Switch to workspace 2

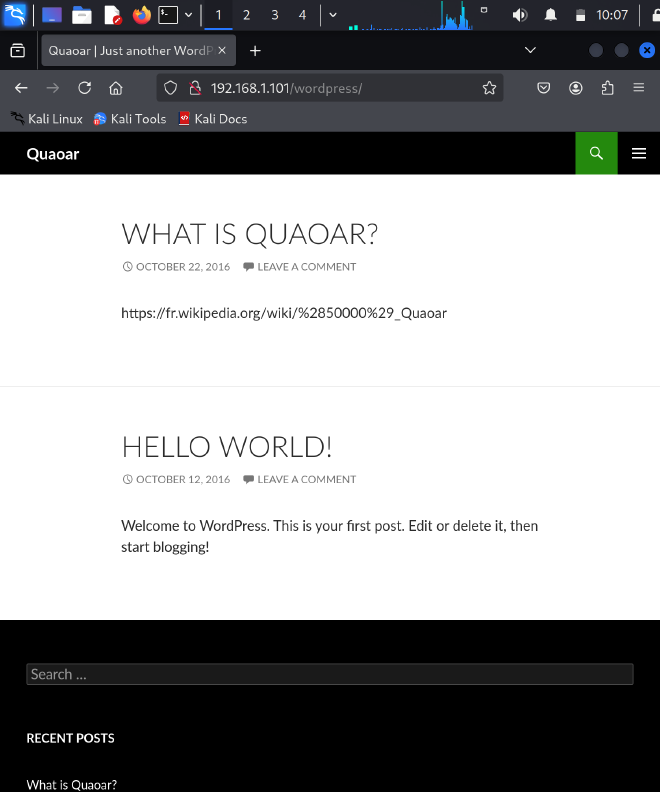point(246,15)
